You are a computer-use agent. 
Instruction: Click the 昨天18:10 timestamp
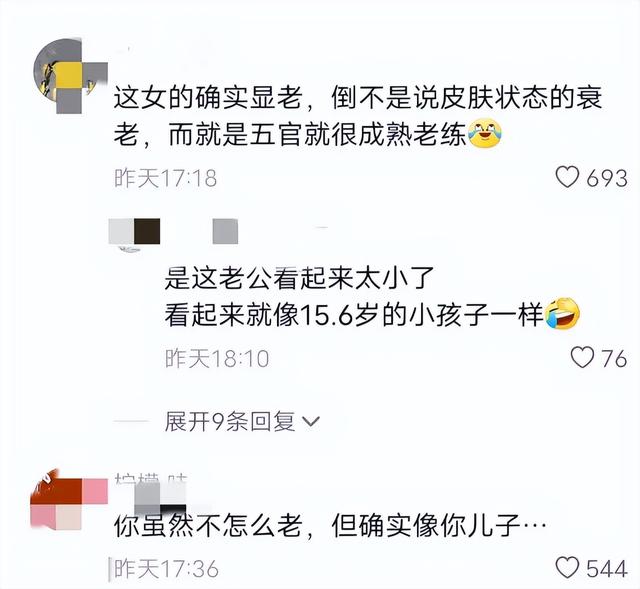pos(217,358)
